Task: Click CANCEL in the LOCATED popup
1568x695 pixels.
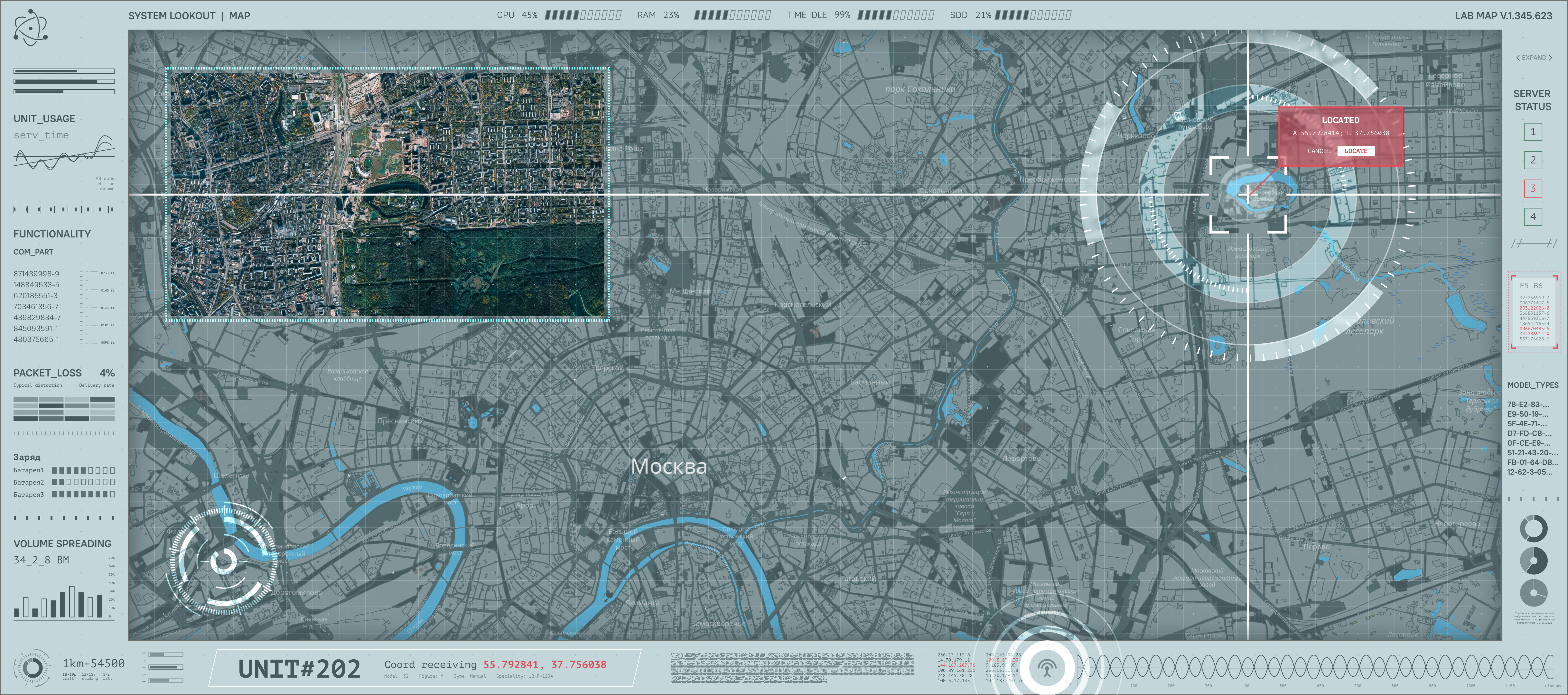Action: coord(1319,151)
